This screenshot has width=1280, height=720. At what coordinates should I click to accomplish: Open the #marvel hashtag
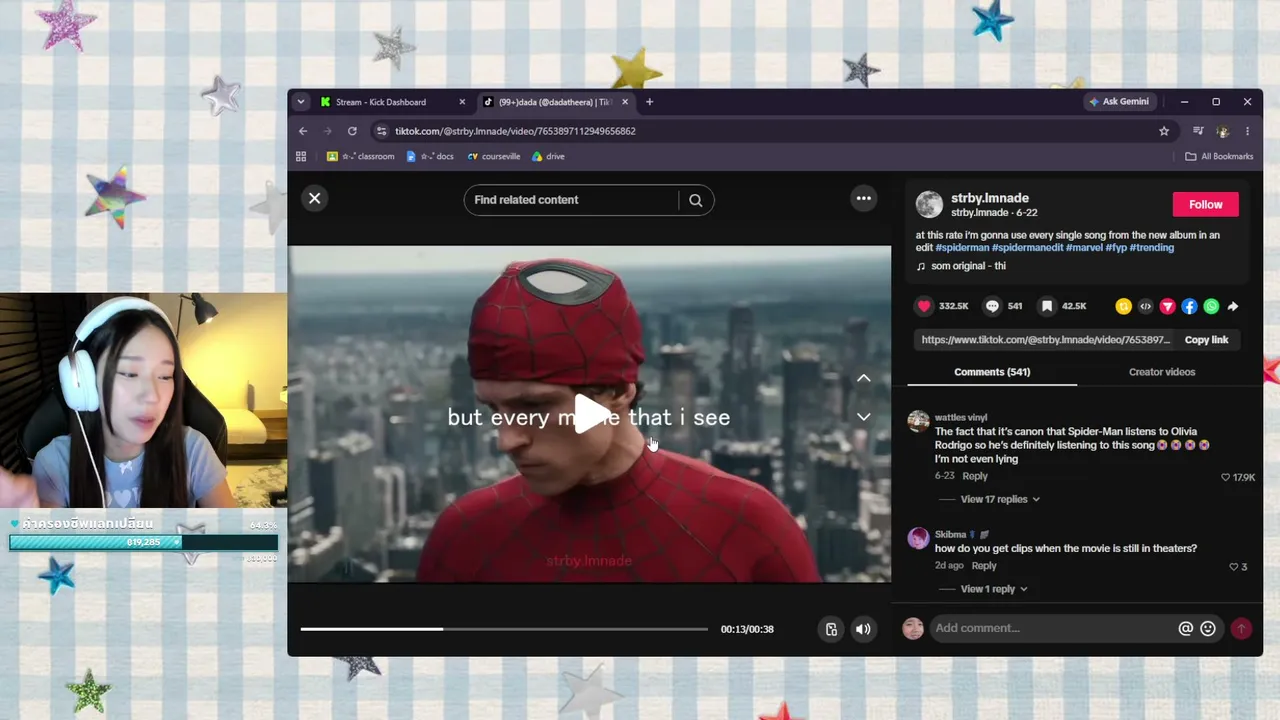tap(1084, 247)
